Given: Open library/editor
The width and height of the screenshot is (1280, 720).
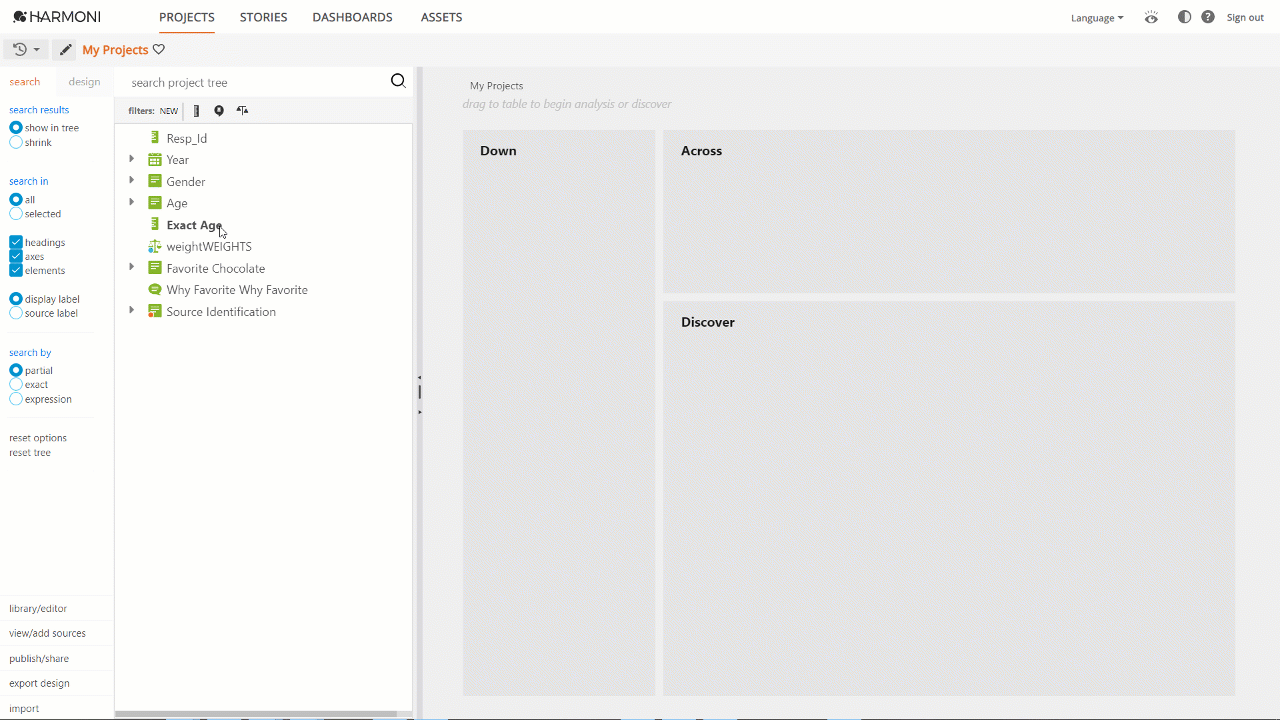Looking at the screenshot, I should point(38,608).
